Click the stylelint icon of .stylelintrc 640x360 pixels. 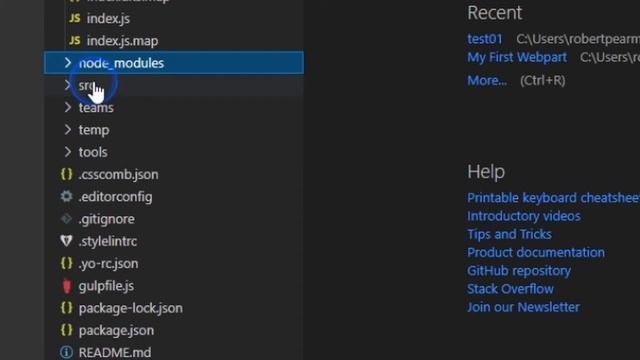[67, 241]
